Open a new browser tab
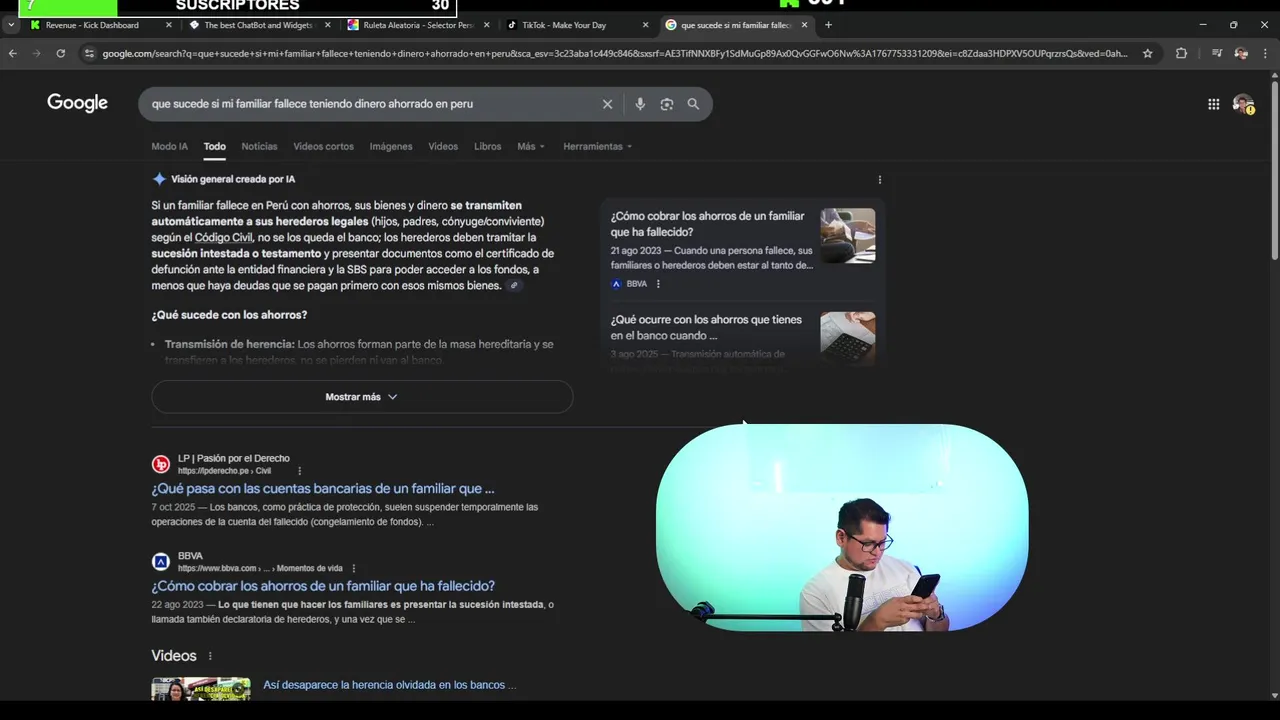Viewport: 1280px width, 720px height. pos(828,25)
